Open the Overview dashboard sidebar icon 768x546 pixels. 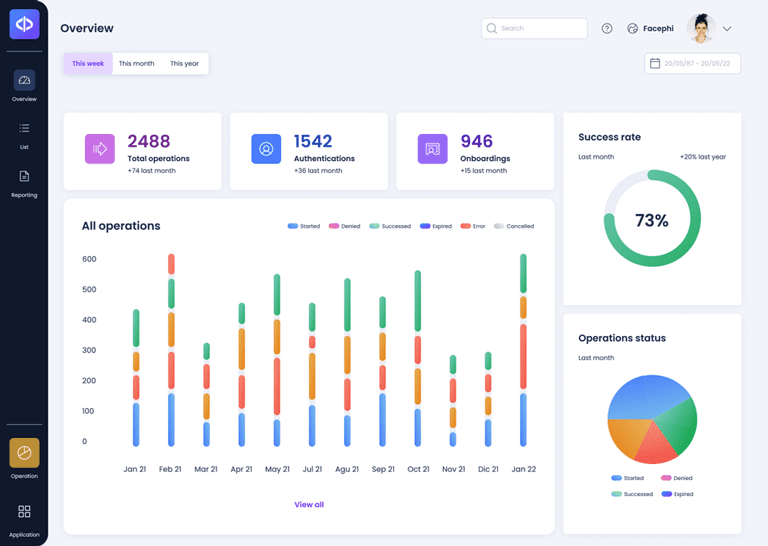tap(24, 80)
